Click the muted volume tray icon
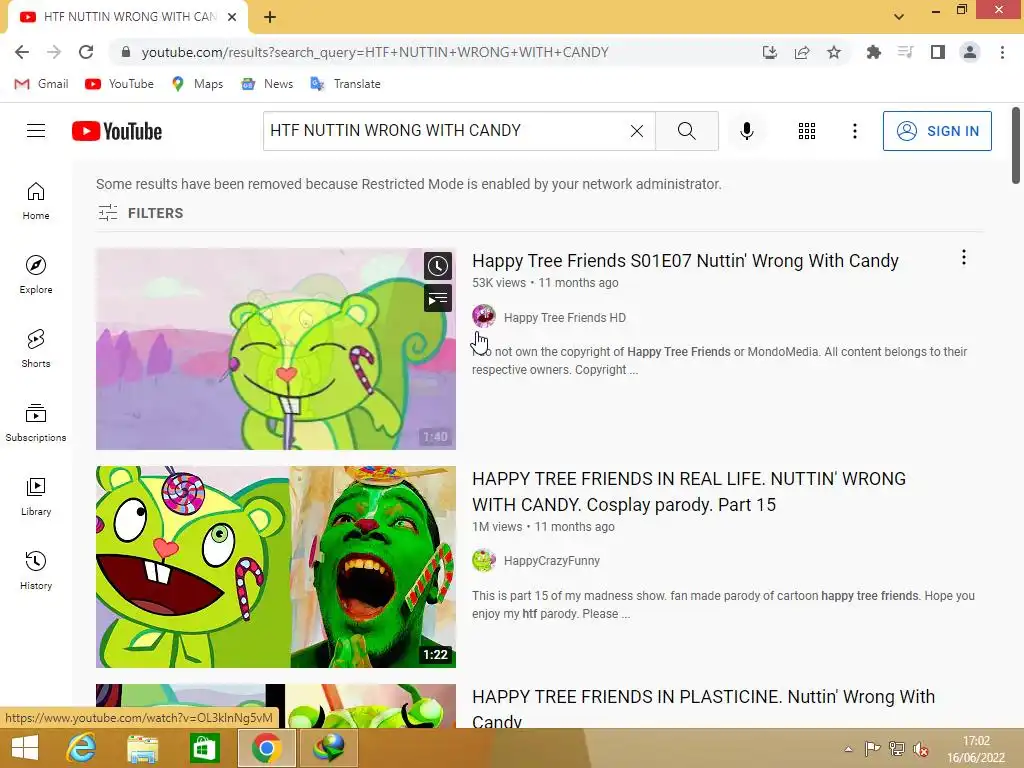 coord(921,749)
